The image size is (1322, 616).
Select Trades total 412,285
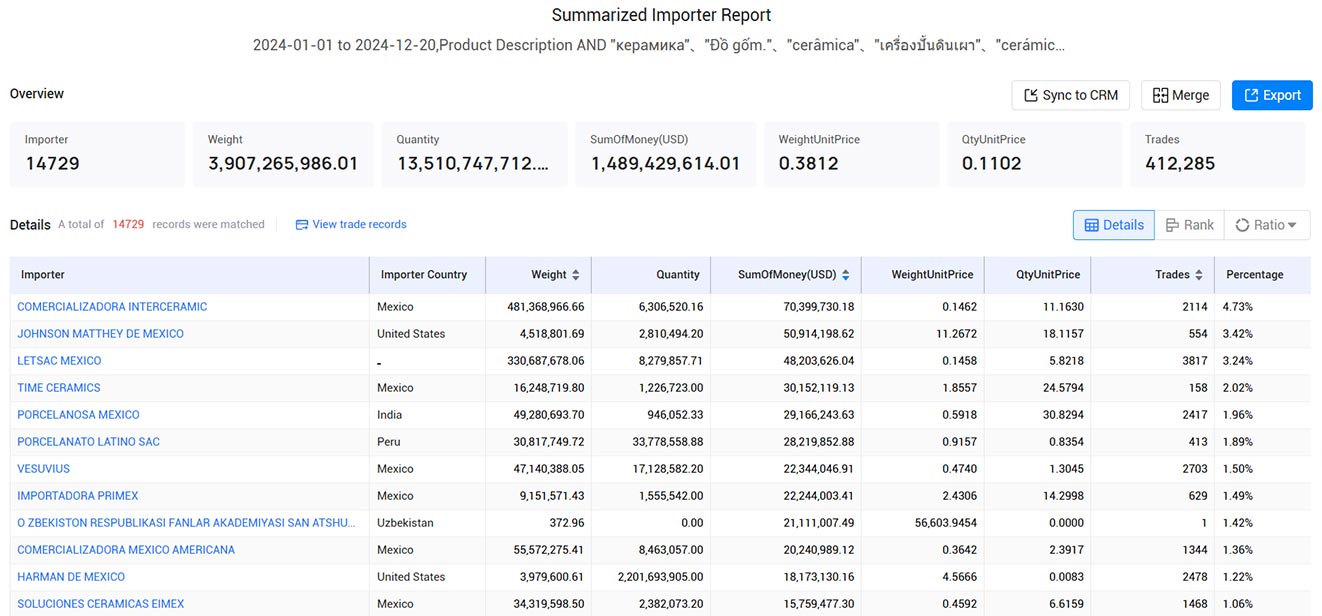click(1180, 164)
